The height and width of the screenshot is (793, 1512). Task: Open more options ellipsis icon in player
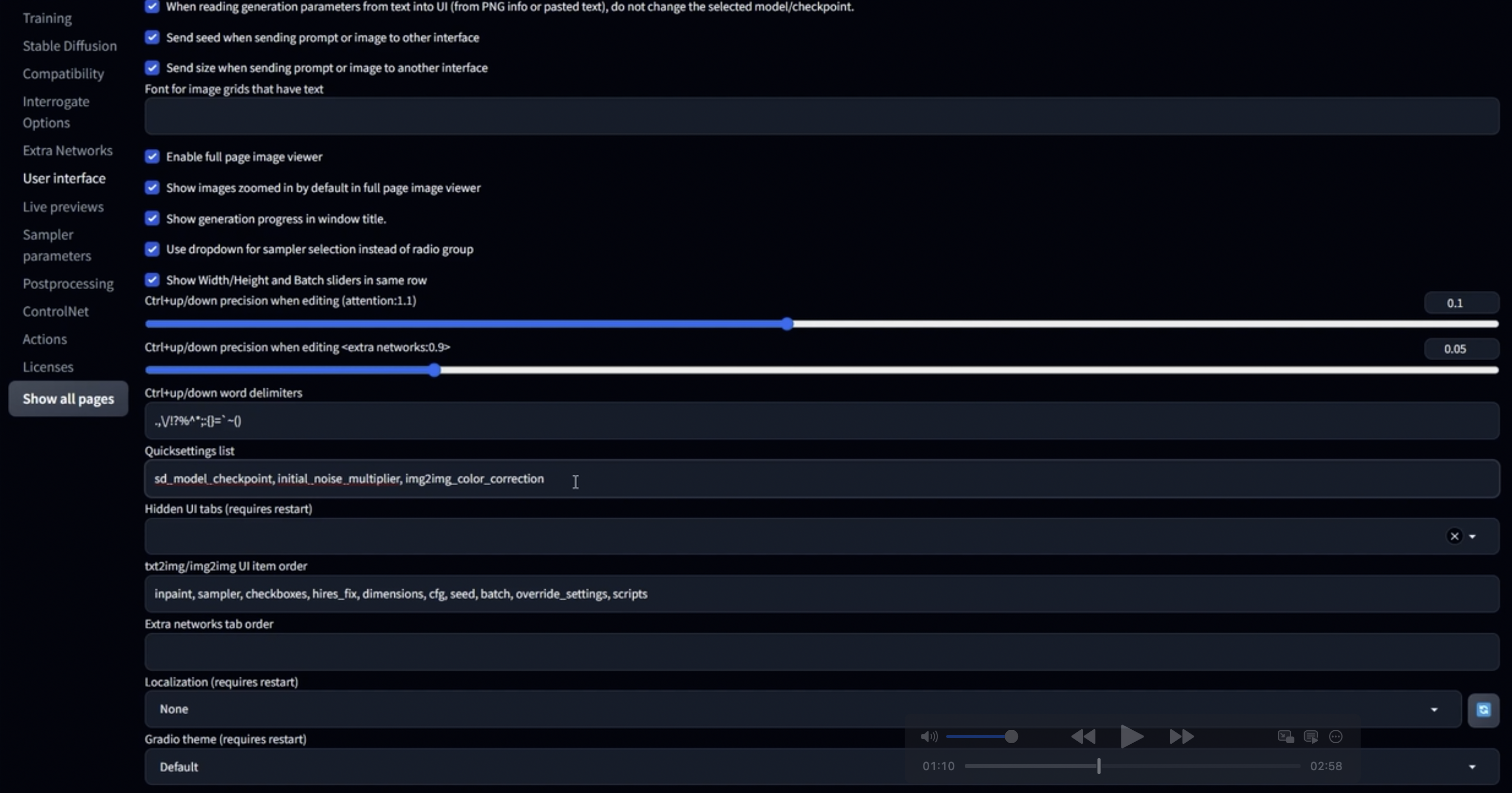[x=1335, y=737]
